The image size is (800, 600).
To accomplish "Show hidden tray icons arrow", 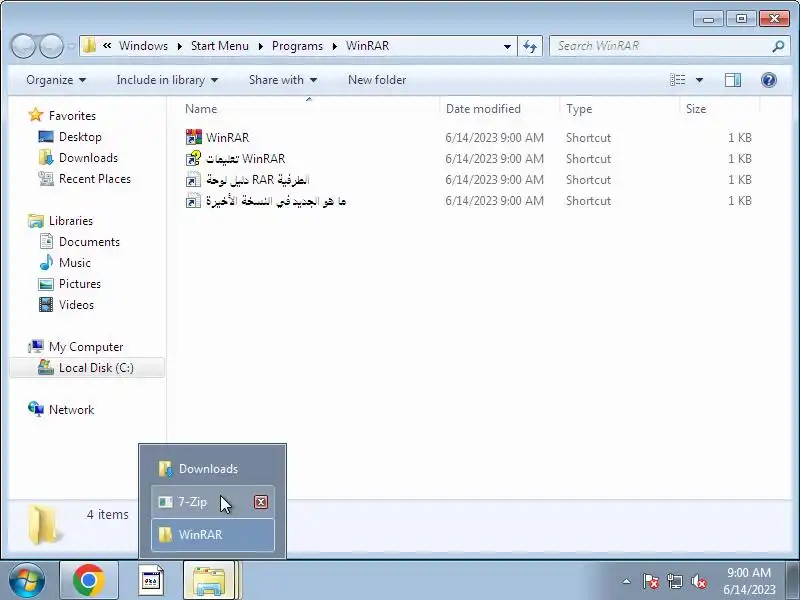I will click(x=627, y=581).
